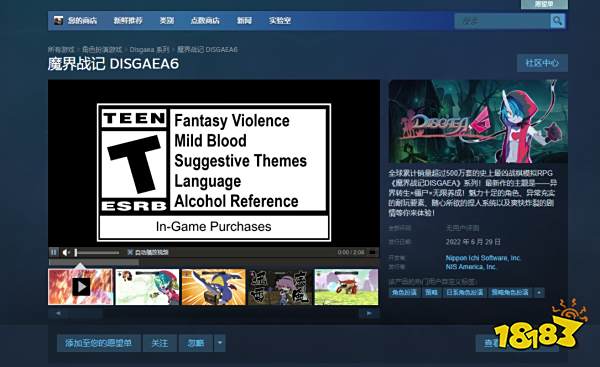
Task: Open developer Nippon Ichi Software, Inc.
Action: [483, 258]
